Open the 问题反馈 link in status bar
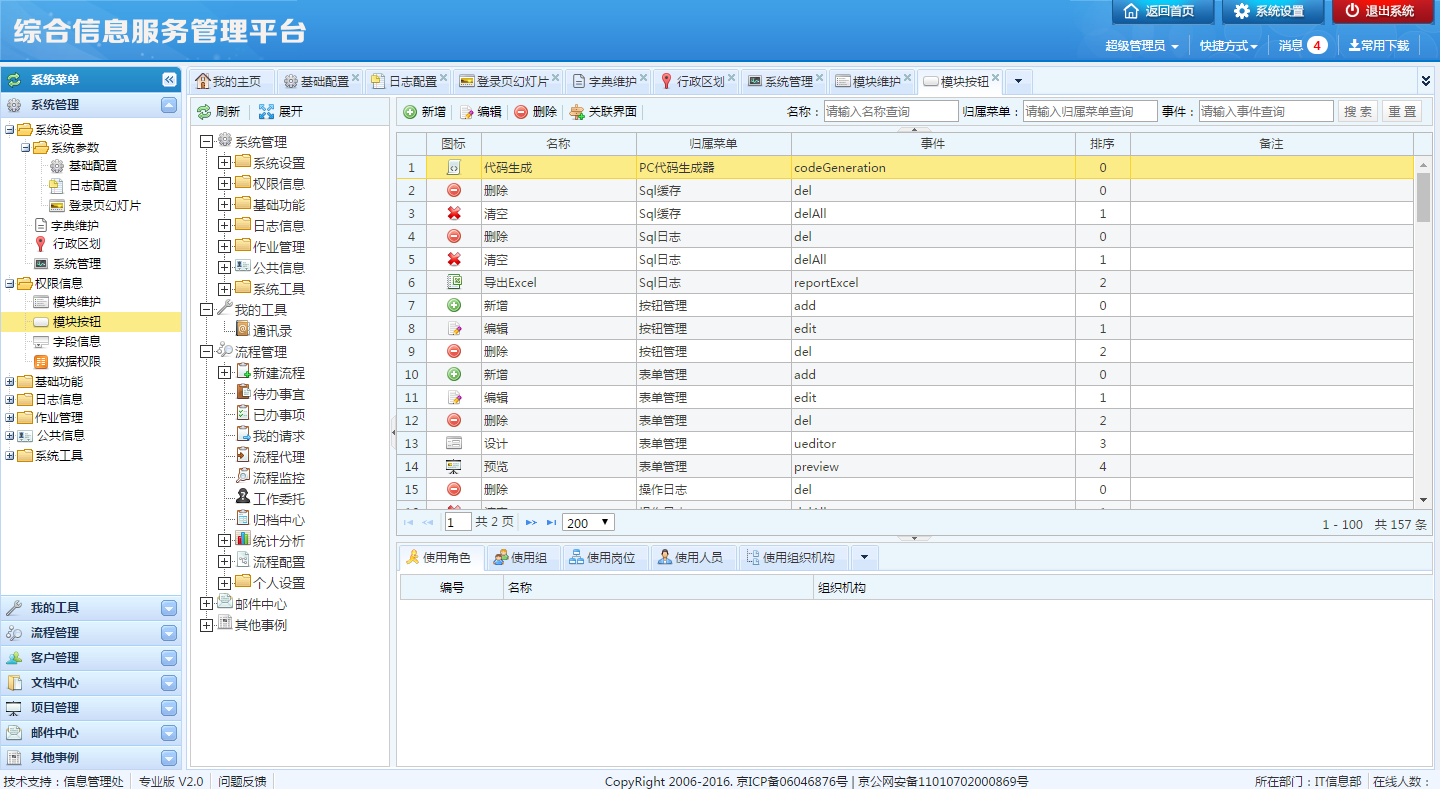 (243, 782)
